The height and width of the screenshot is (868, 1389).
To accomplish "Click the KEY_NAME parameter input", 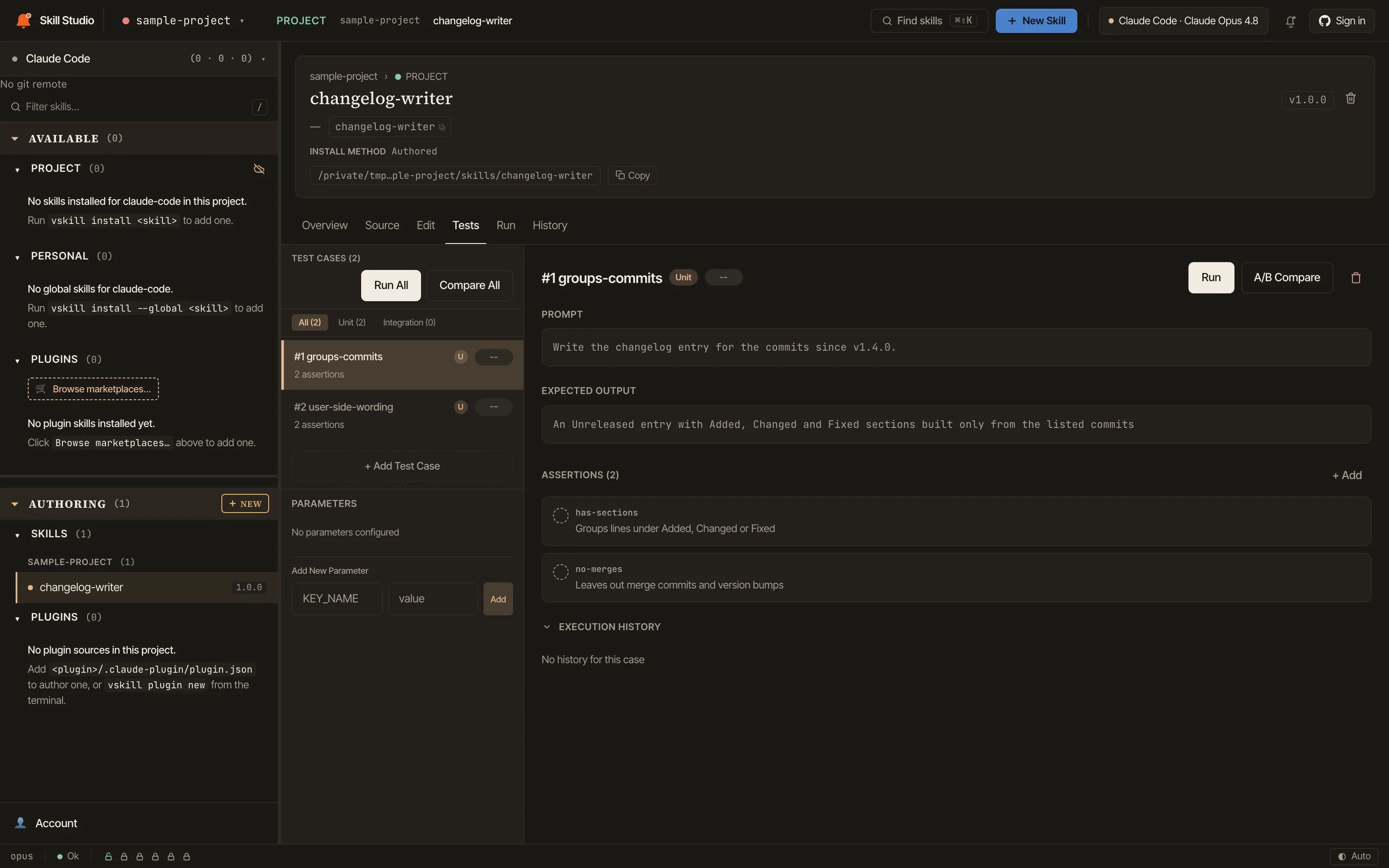I will coord(337,599).
